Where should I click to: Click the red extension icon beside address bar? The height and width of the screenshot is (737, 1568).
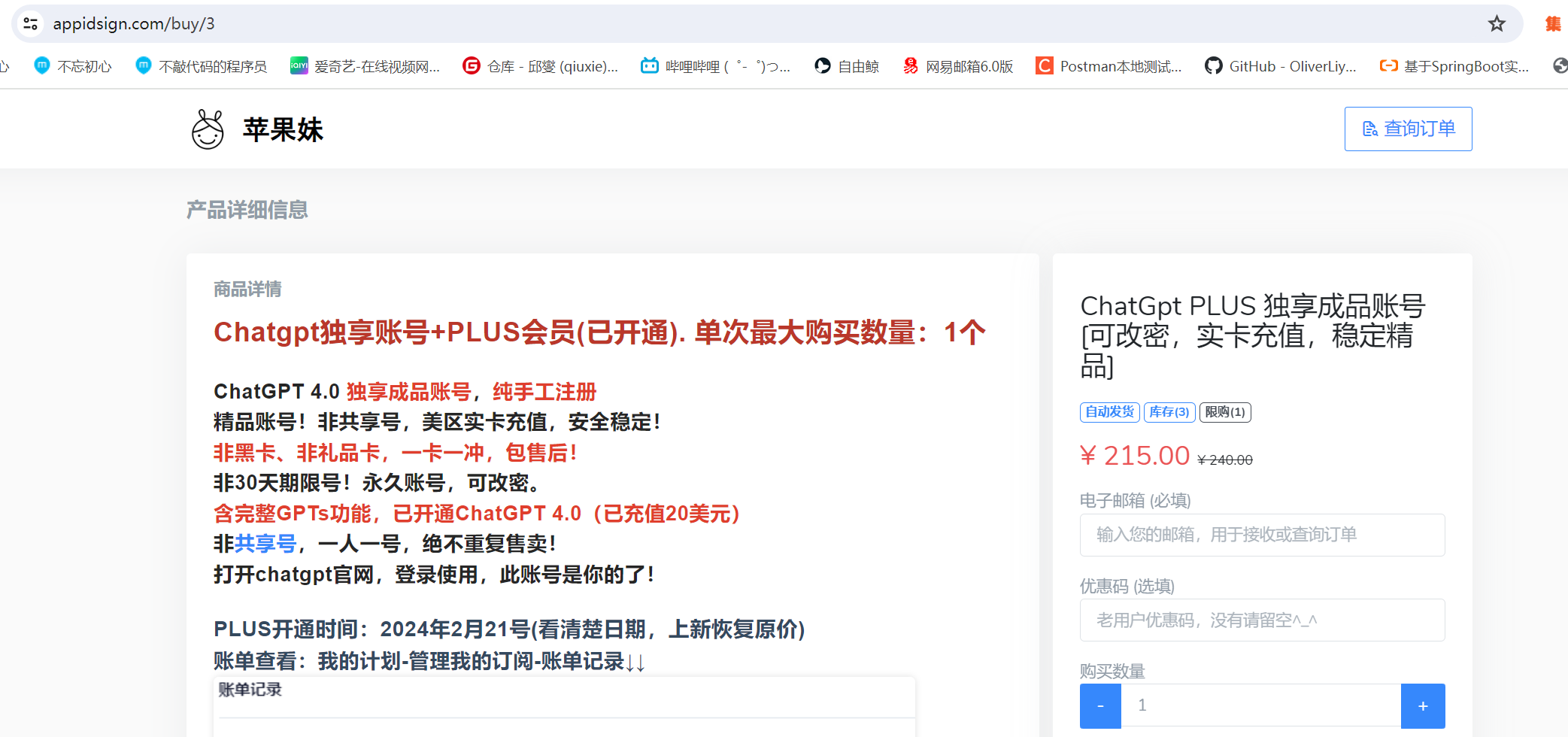coord(1553,24)
